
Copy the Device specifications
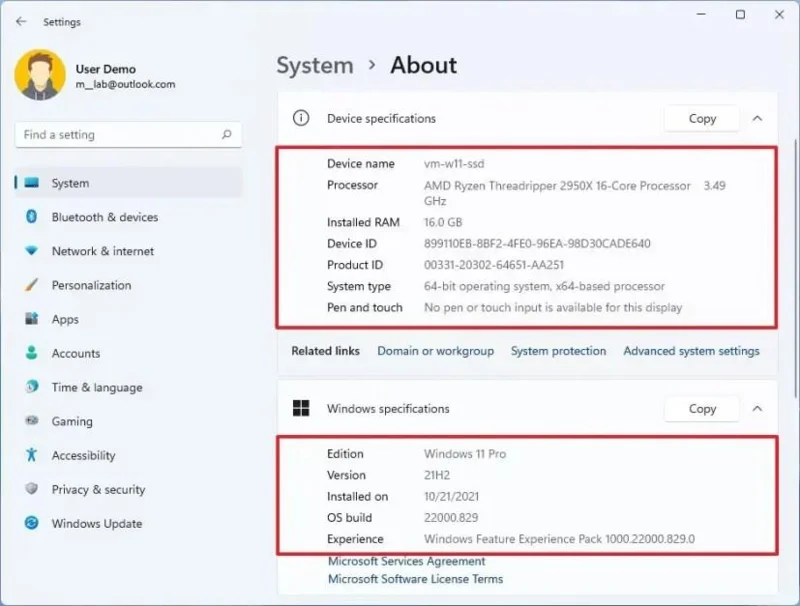(702, 118)
